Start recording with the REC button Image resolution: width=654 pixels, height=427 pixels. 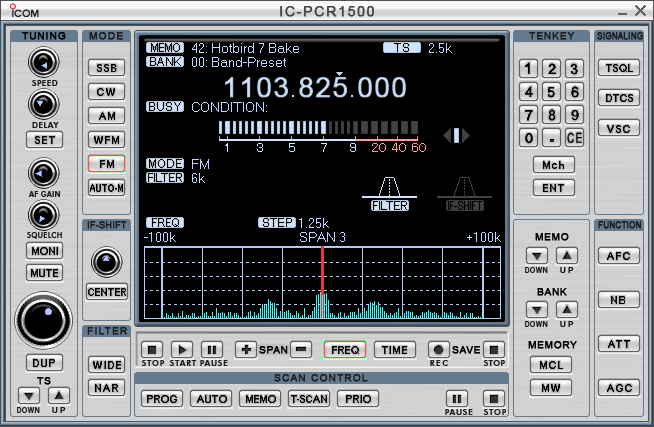point(437,350)
